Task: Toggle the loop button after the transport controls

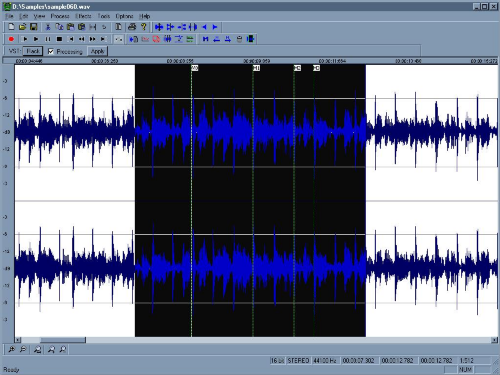Action: point(118,39)
